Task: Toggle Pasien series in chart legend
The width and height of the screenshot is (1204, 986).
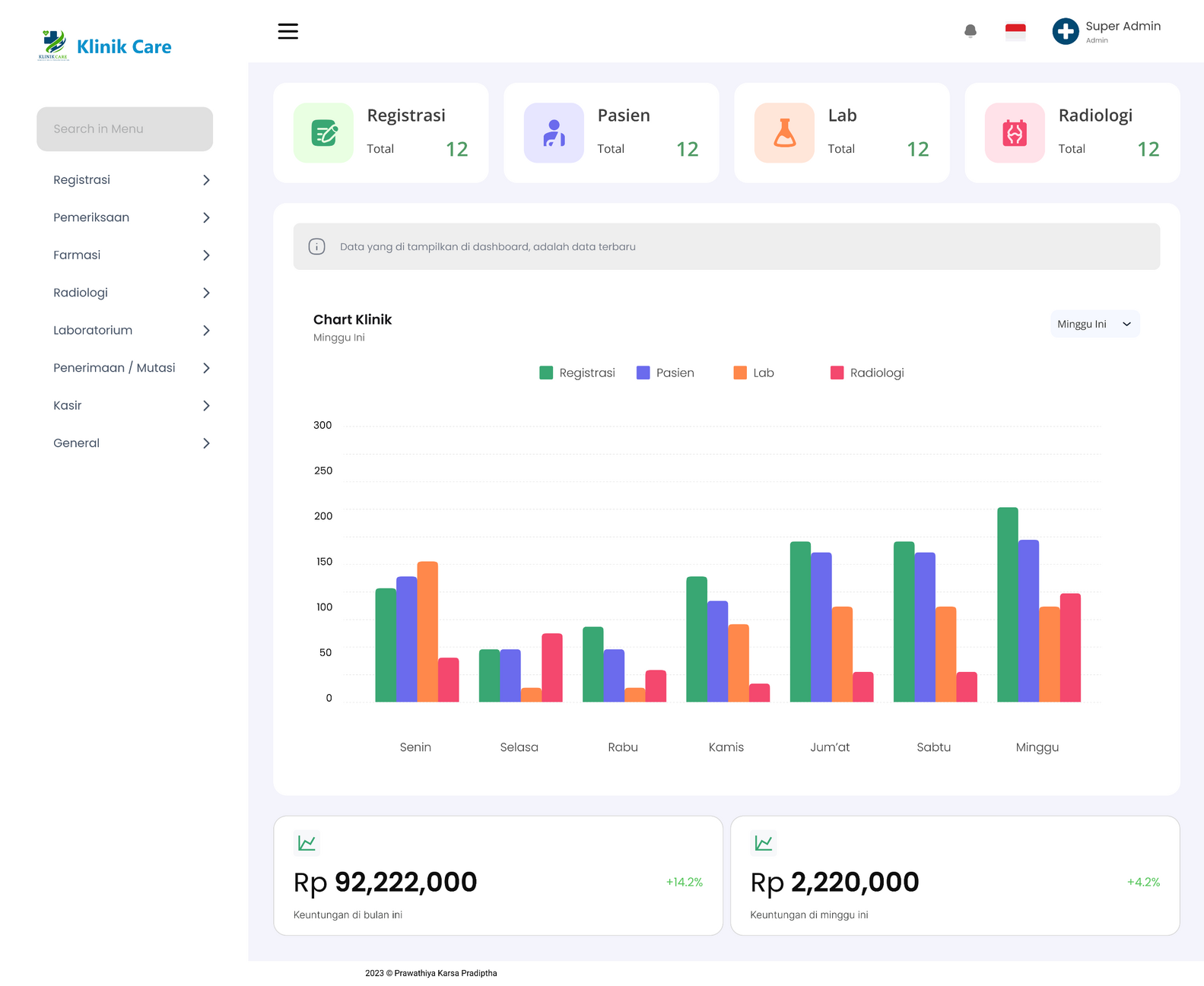Action: tap(666, 373)
